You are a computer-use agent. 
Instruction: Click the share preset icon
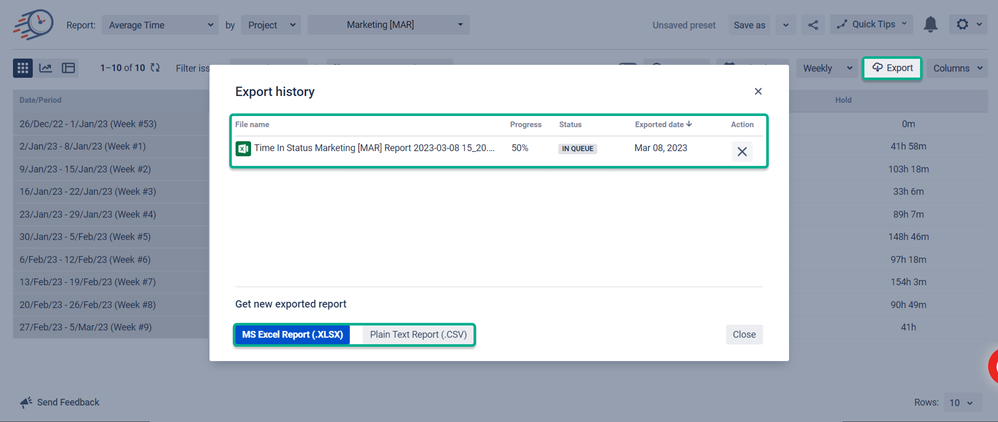click(x=813, y=25)
